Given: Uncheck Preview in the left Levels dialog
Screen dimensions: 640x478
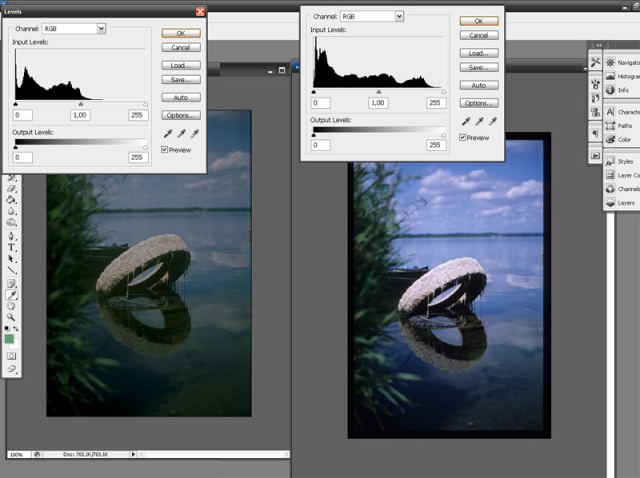Looking at the screenshot, I should coord(164,149).
